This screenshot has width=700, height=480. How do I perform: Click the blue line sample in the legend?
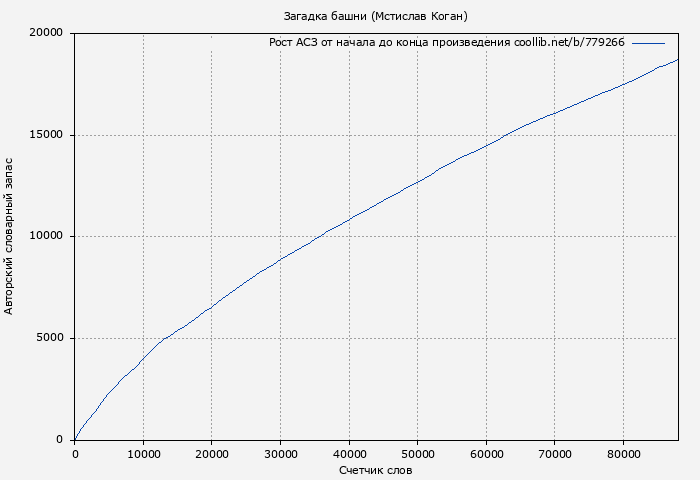(648, 43)
